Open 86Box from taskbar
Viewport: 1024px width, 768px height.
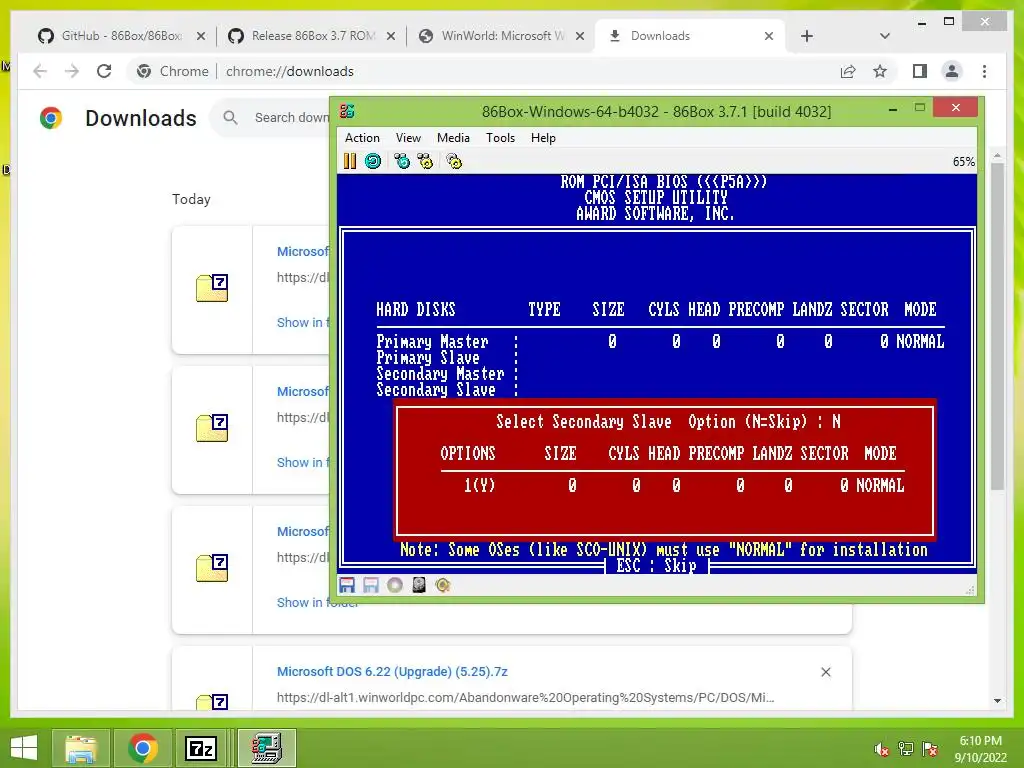(266, 748)
